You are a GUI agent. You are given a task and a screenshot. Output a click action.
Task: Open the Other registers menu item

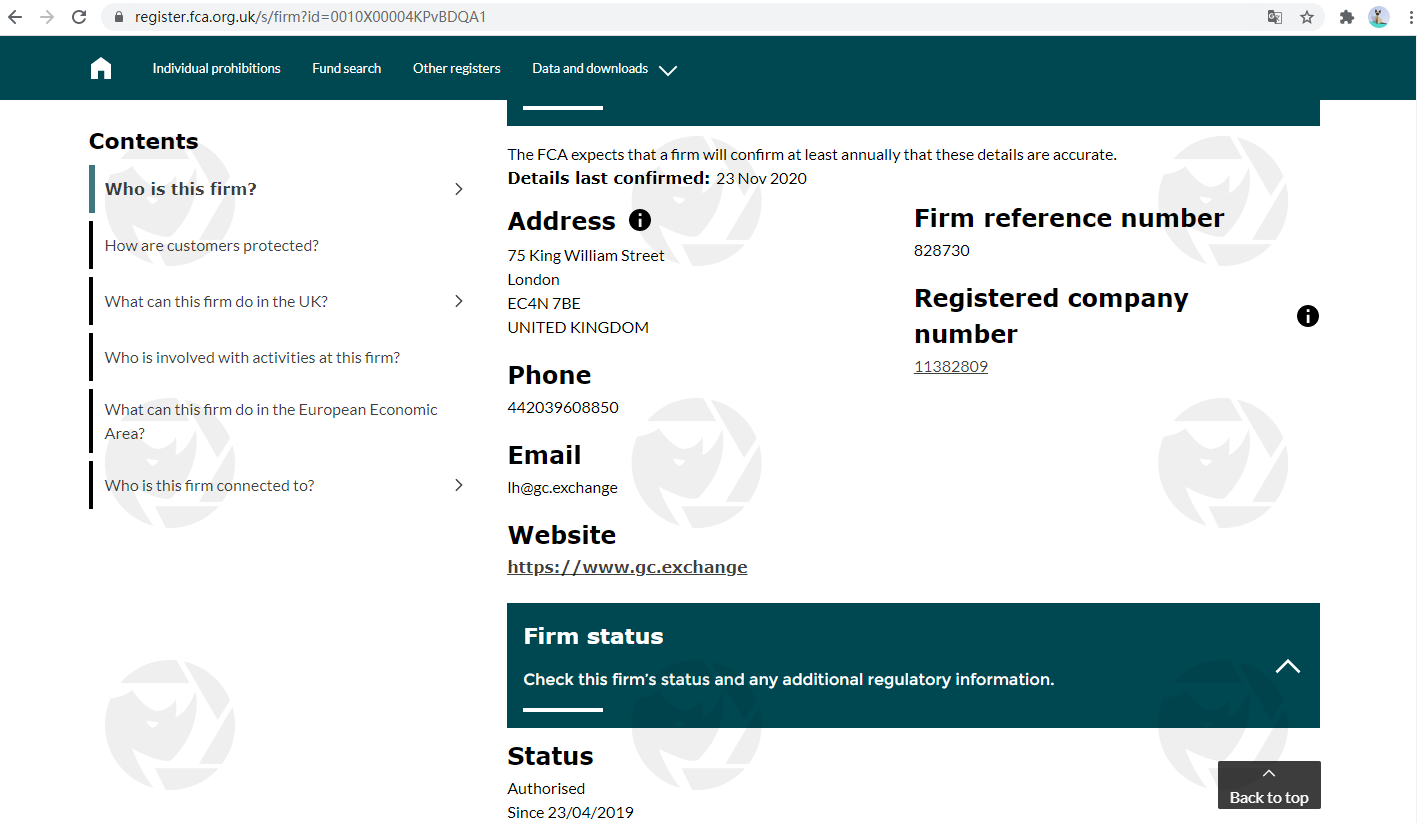click(456, 68)
